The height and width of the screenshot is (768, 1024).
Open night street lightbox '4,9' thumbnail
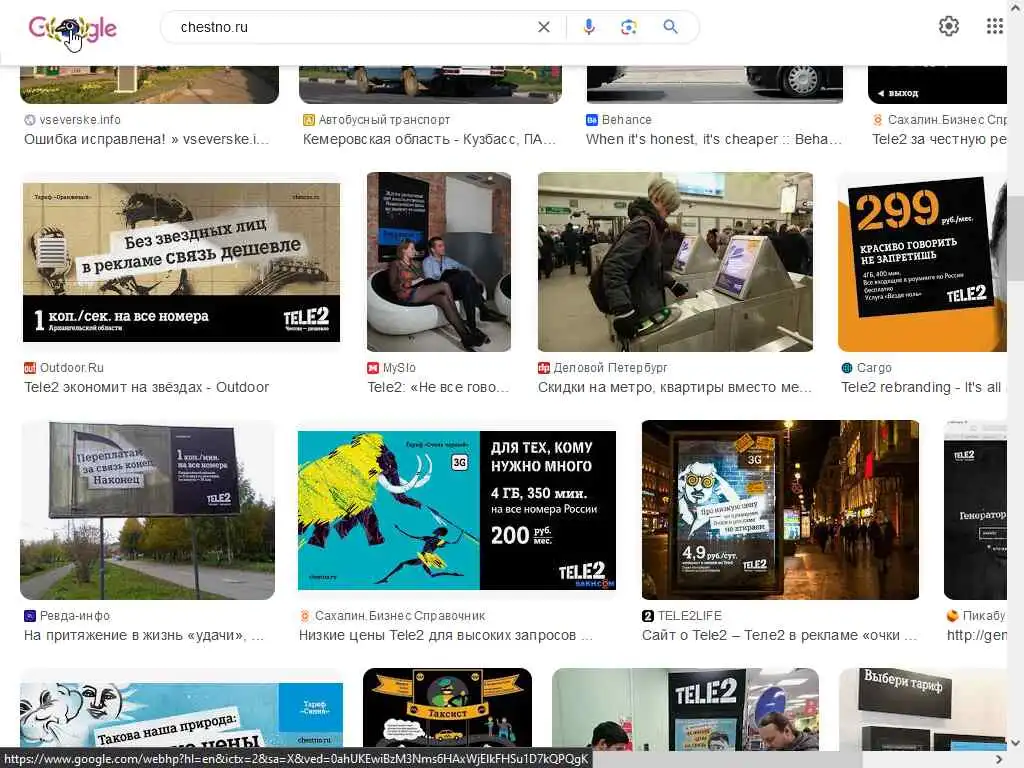tap(780, 510)
